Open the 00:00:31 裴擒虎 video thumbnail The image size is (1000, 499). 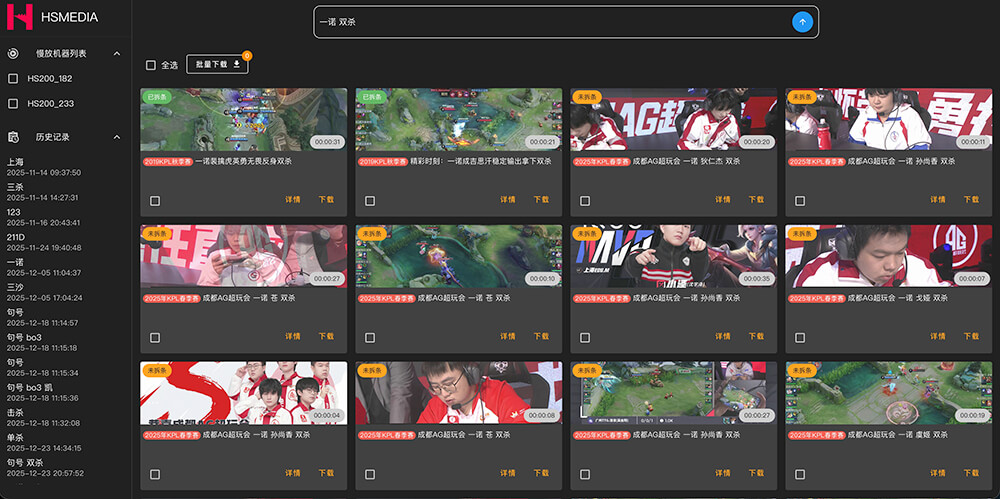[x=244, y=119]
